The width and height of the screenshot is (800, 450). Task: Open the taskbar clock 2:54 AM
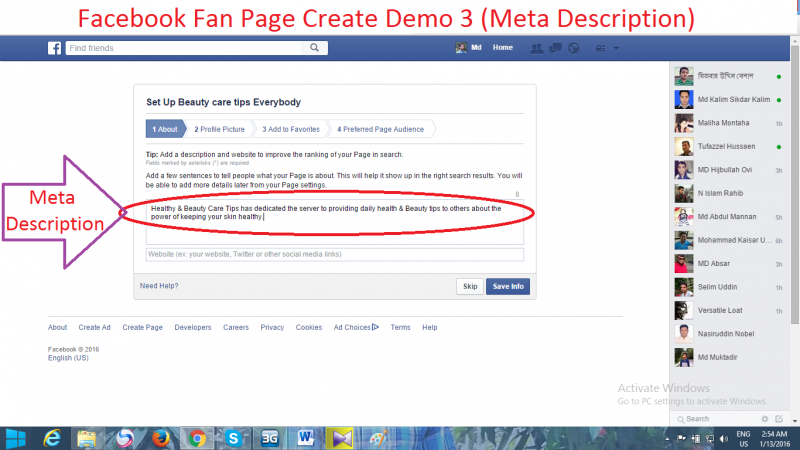tap(774, 439)
